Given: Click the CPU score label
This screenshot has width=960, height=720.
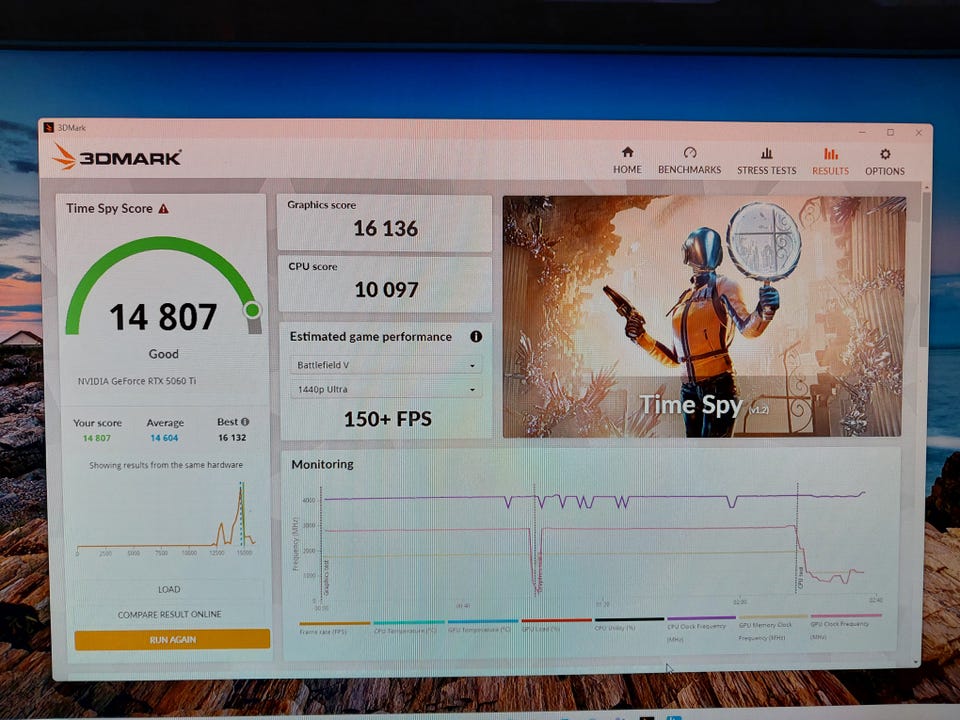Looking at the screenshot, I should (x=312, y=266).
